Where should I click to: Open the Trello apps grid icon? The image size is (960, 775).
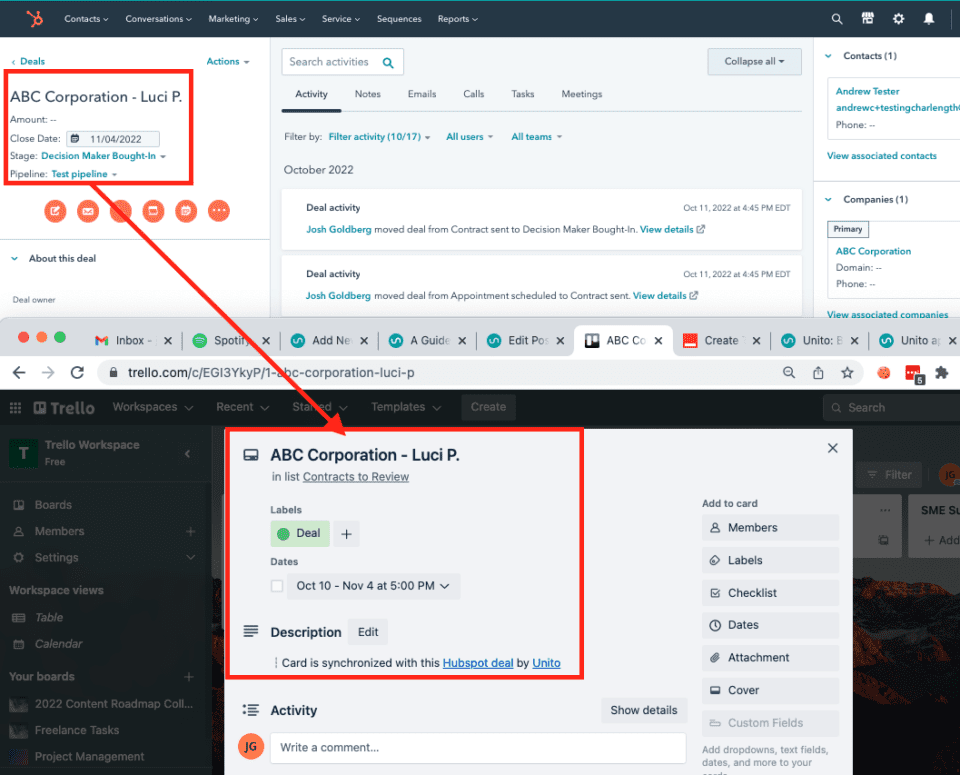point(15,407)
